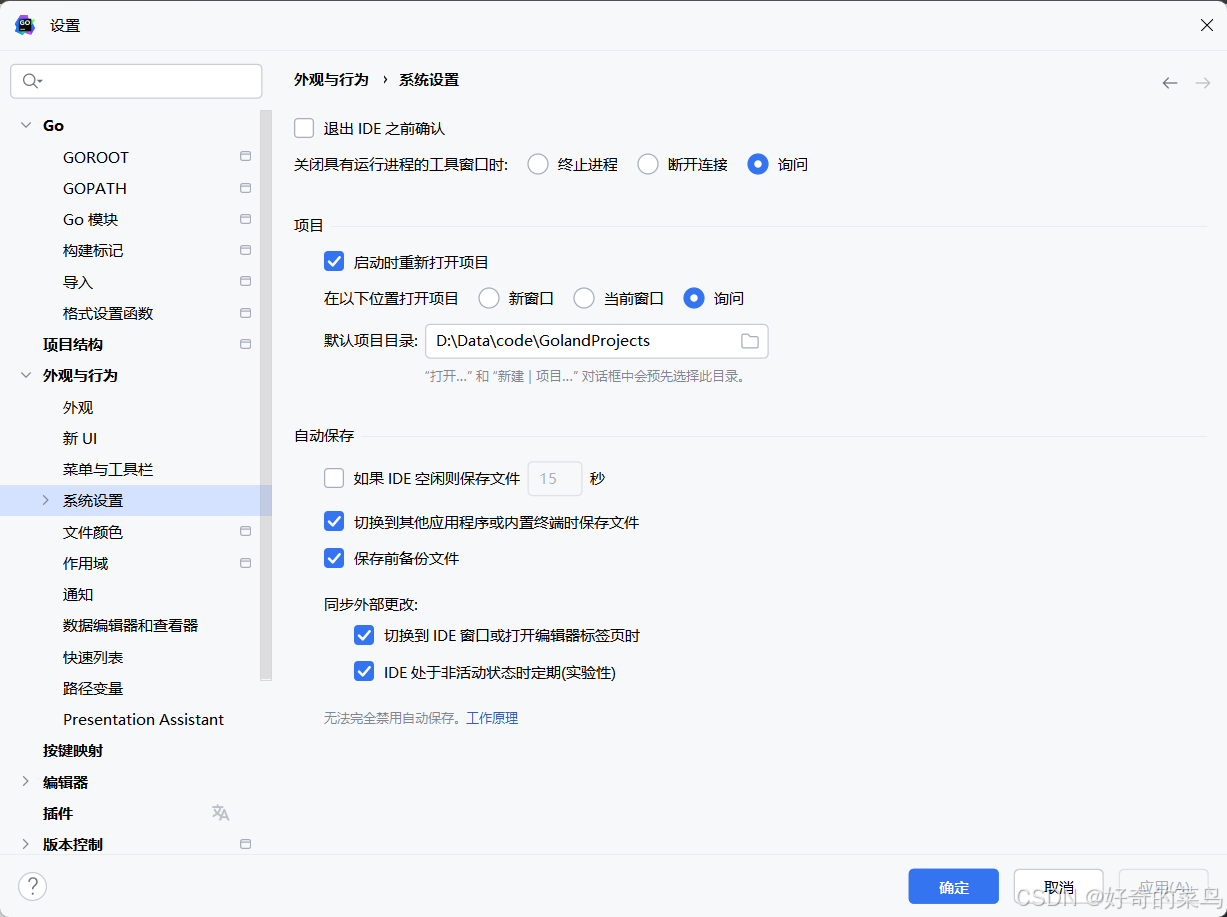Click the idle save seconds field showing 15
This screenshot has height=917, width=1227.
(555, 478)
